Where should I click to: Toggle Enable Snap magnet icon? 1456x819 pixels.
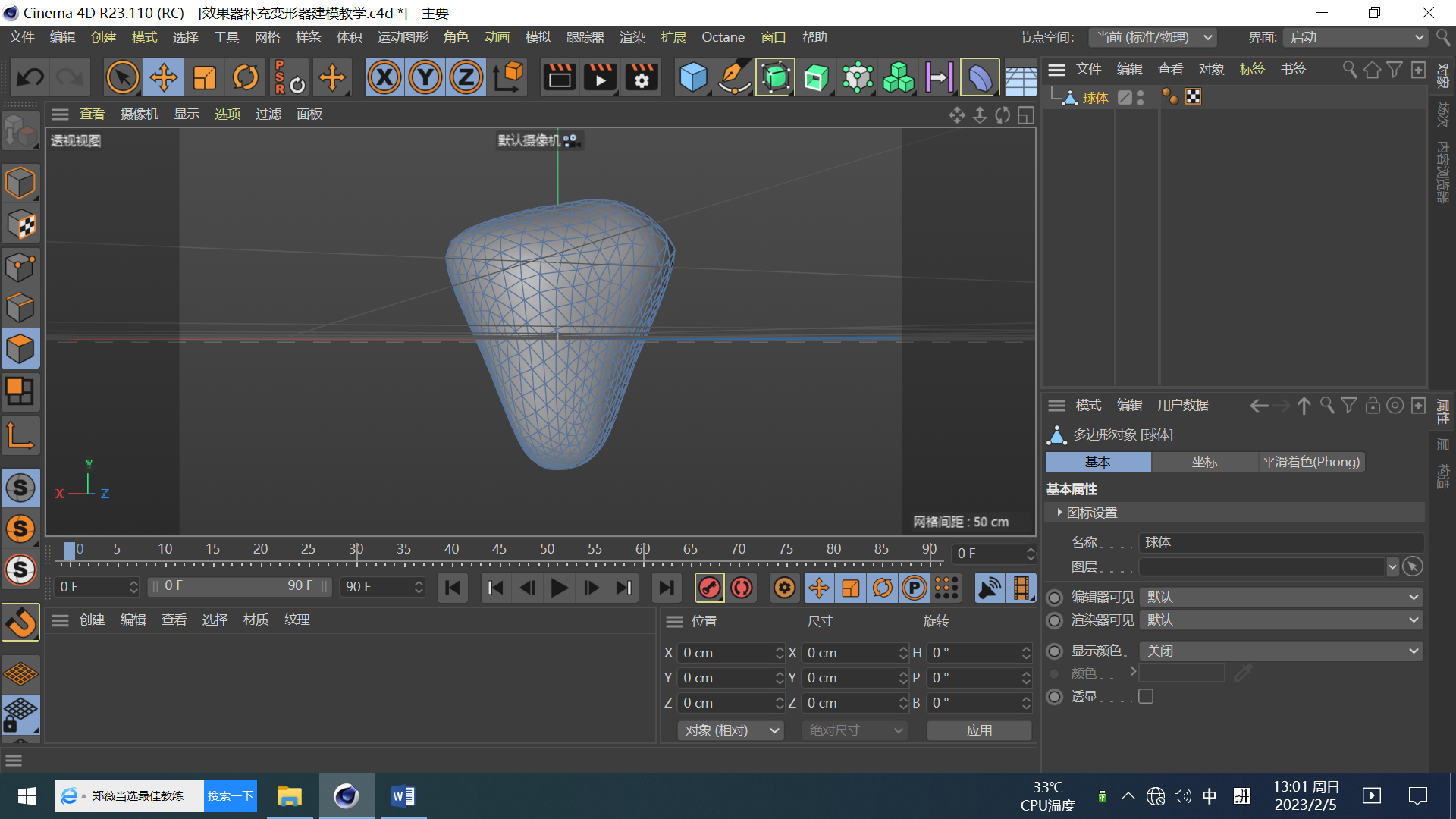[x=20, y=623]
